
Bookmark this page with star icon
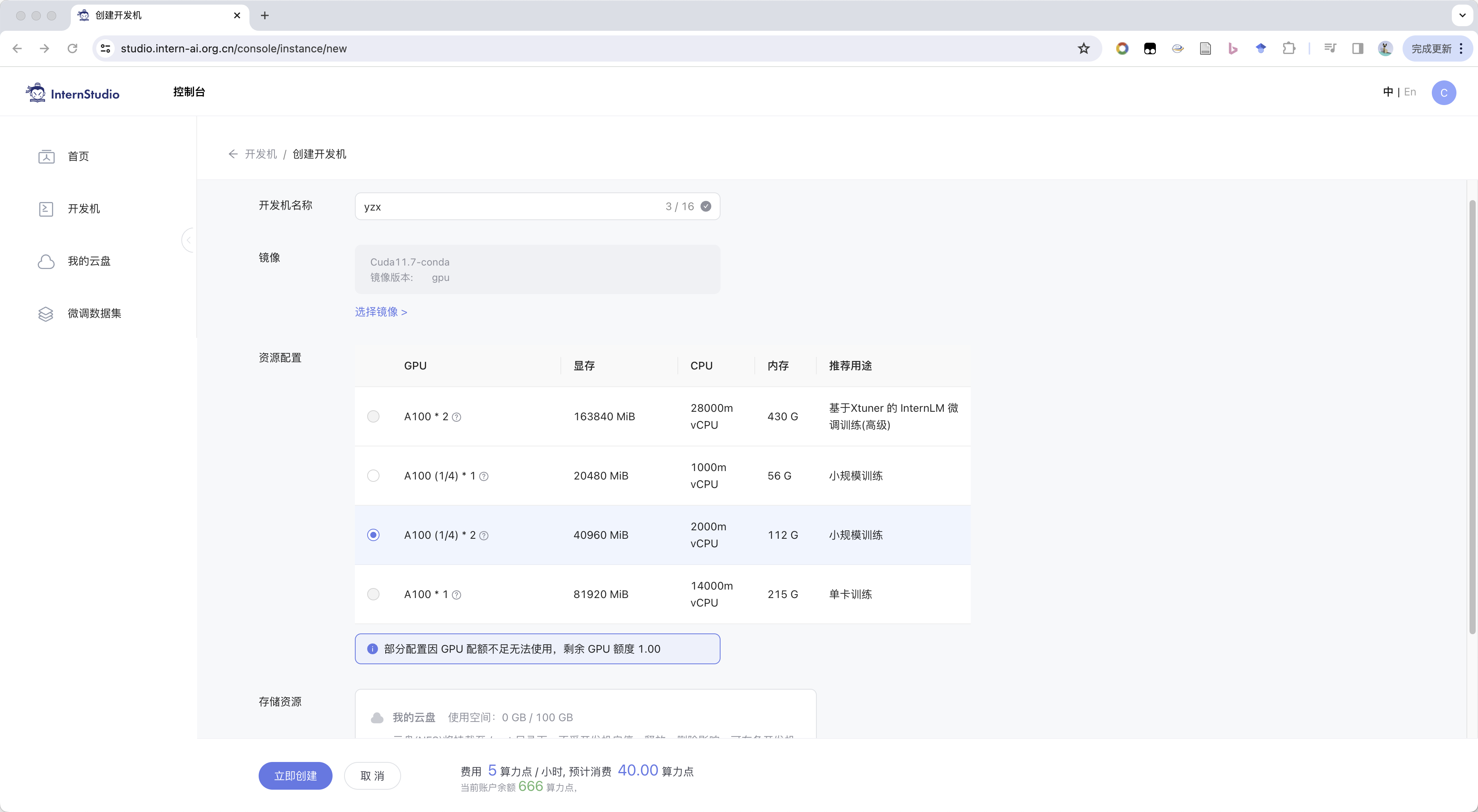coord(1083,49)
